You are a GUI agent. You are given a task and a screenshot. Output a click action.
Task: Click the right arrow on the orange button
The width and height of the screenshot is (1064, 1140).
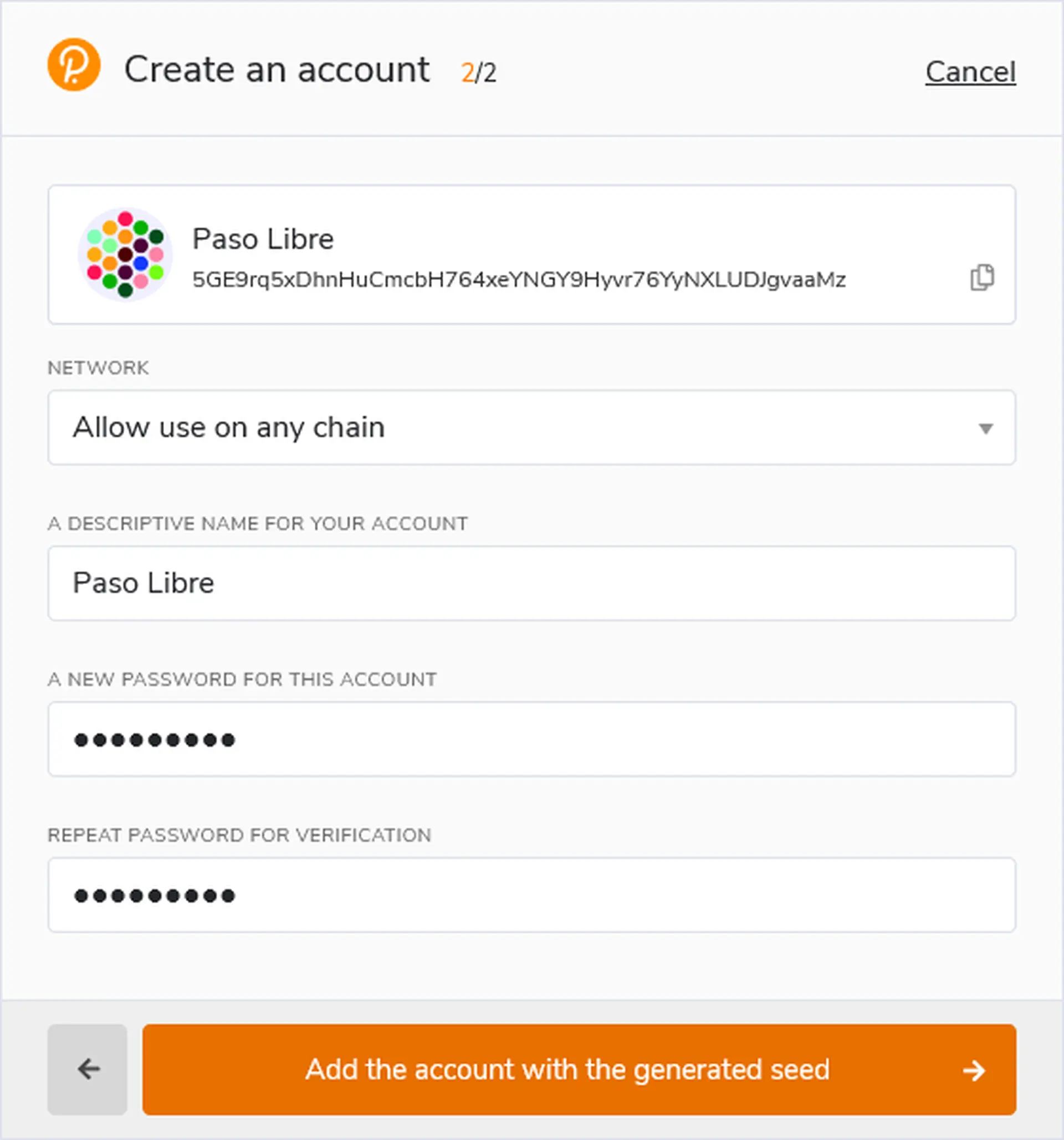click(974, 1071)
